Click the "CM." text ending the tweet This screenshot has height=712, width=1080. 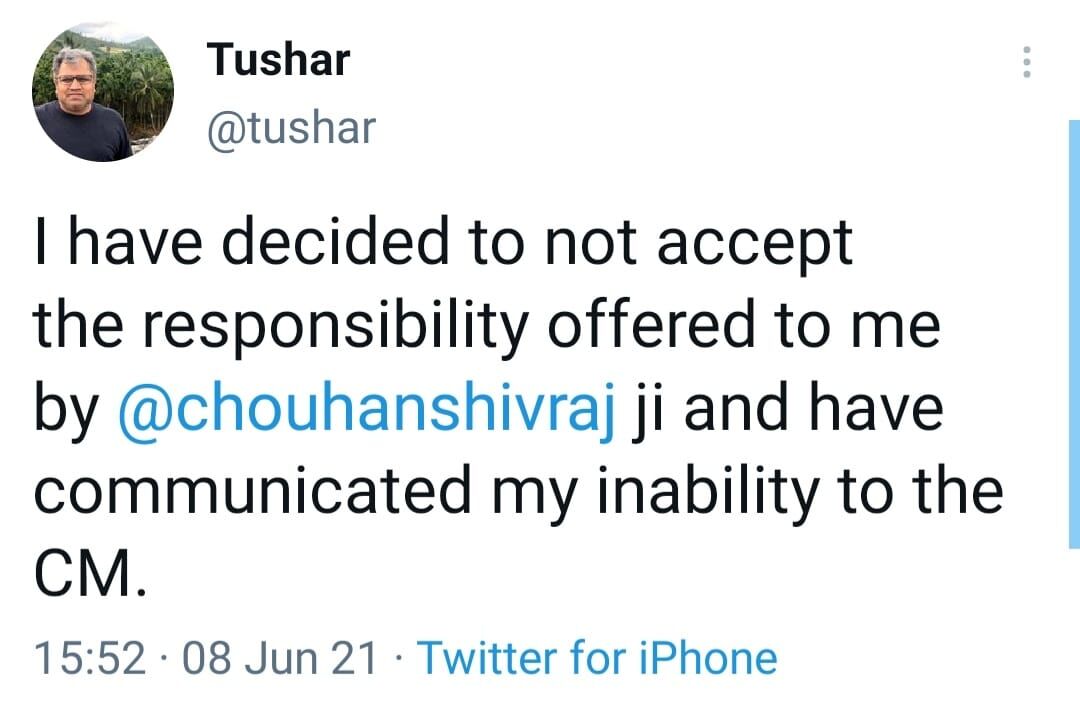coord(91,575)
